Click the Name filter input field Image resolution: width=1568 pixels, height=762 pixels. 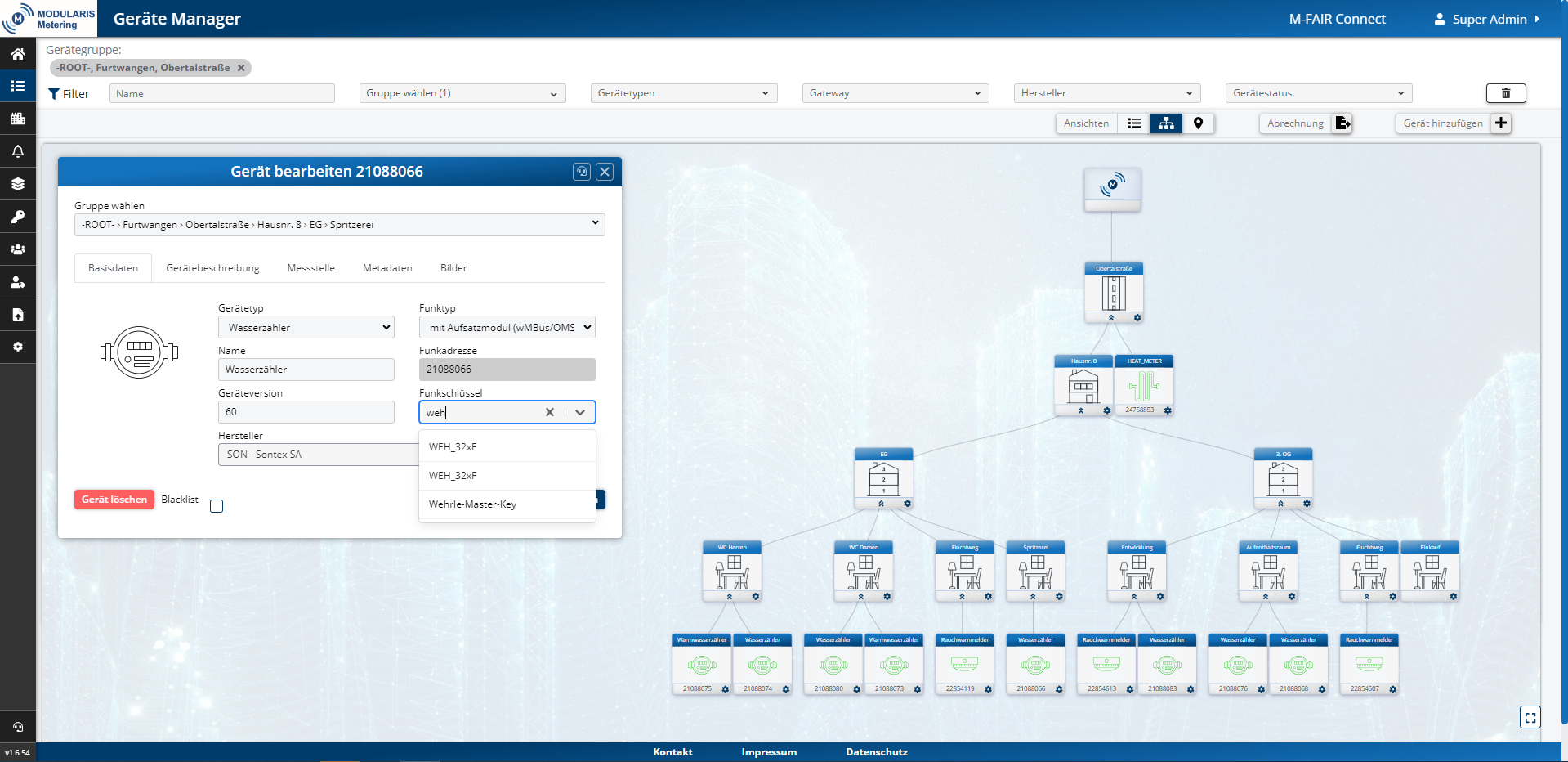(222, 94)
